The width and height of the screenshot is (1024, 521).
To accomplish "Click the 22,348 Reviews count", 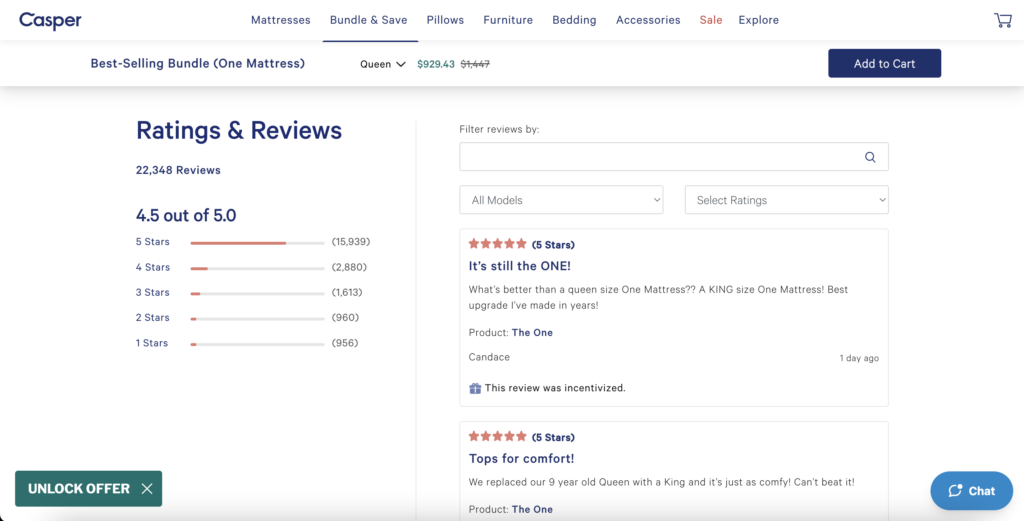I will tap(178, 170).
